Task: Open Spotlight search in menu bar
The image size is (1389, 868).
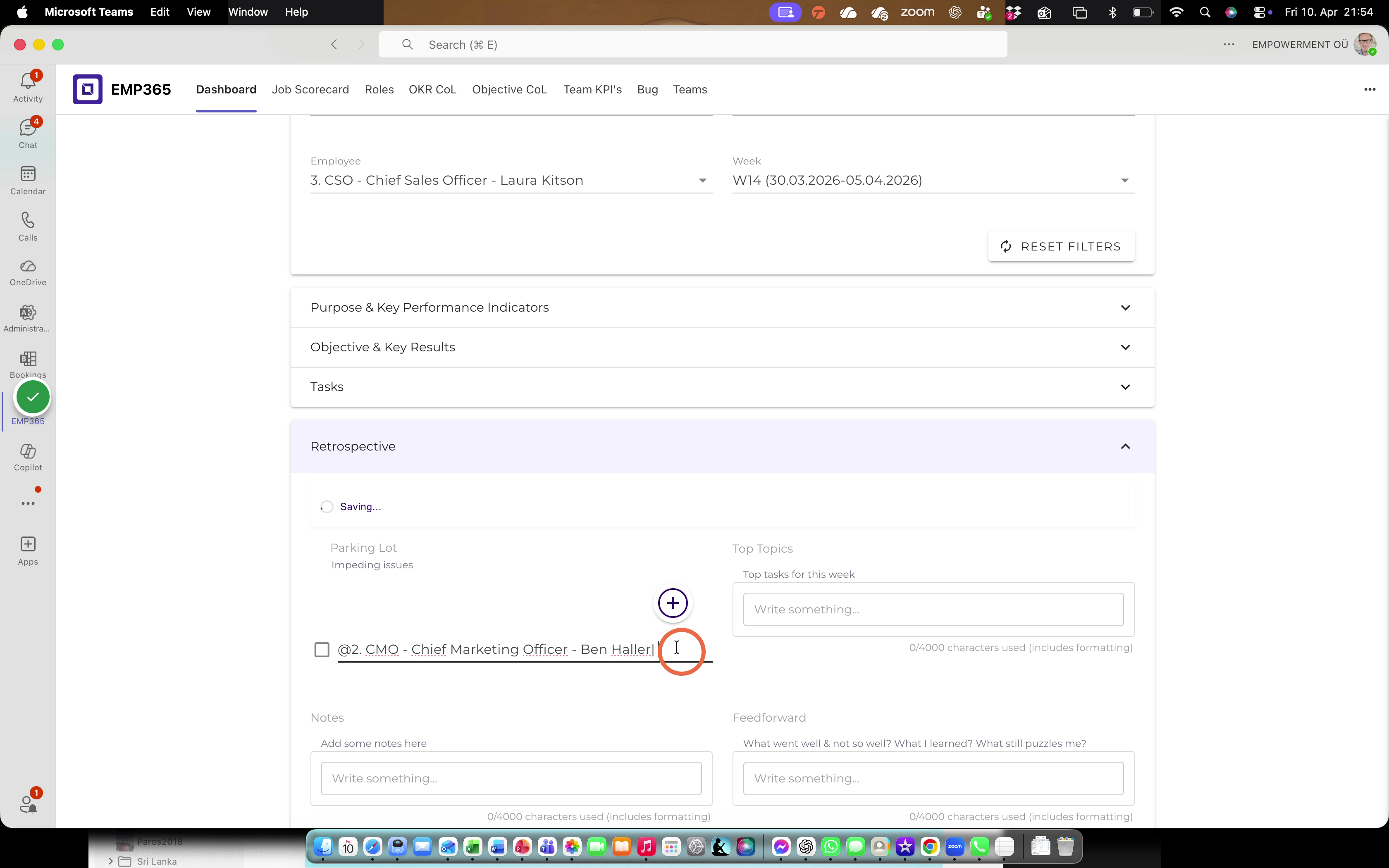Action: coord(1205,12)
